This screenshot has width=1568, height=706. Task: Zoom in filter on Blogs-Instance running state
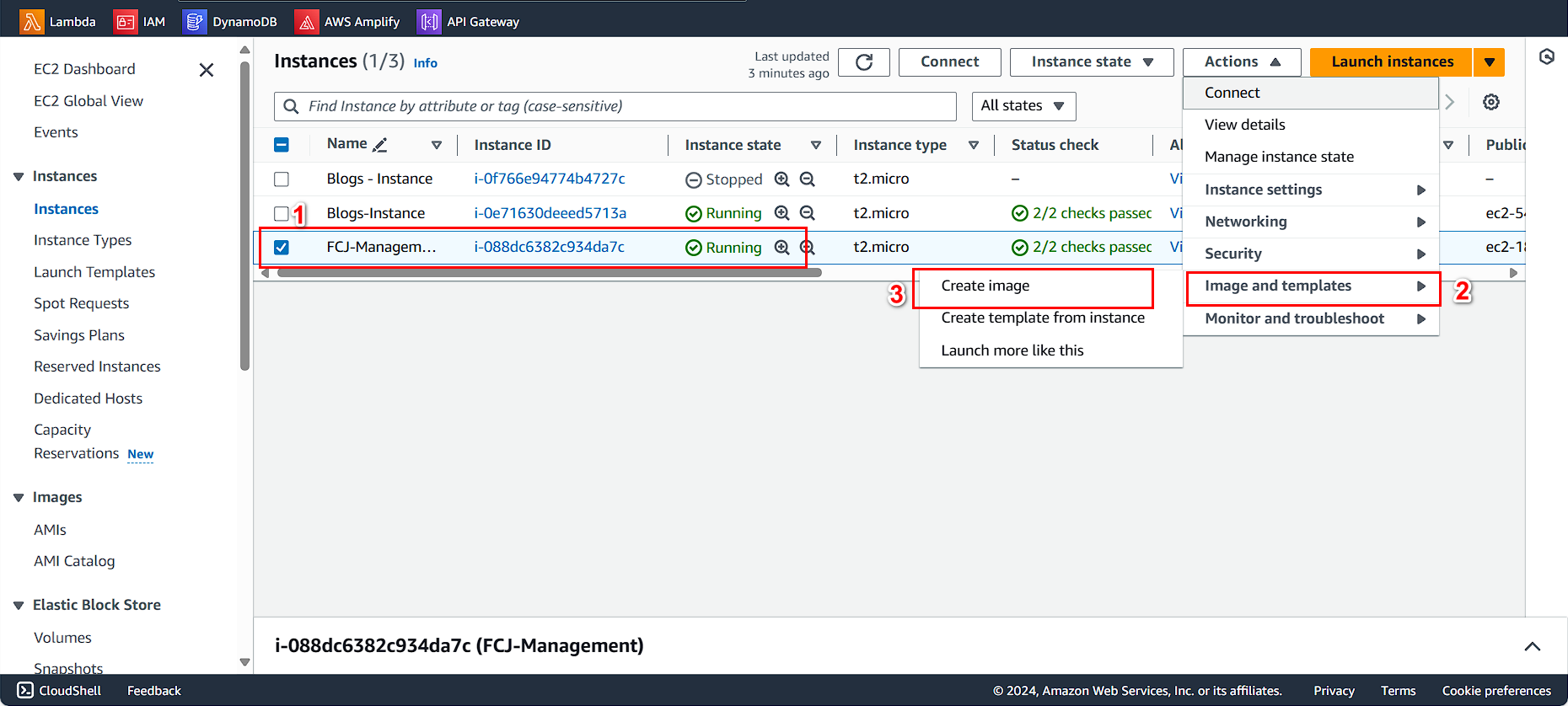(x=782, y=213)
